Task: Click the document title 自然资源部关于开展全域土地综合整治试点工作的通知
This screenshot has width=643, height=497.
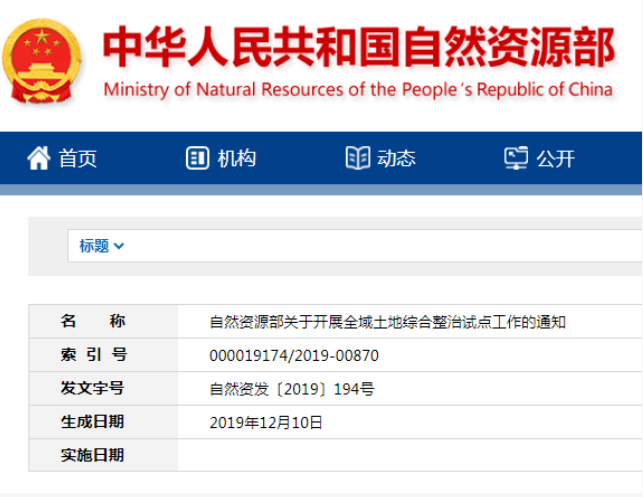Action: [388, 322]
